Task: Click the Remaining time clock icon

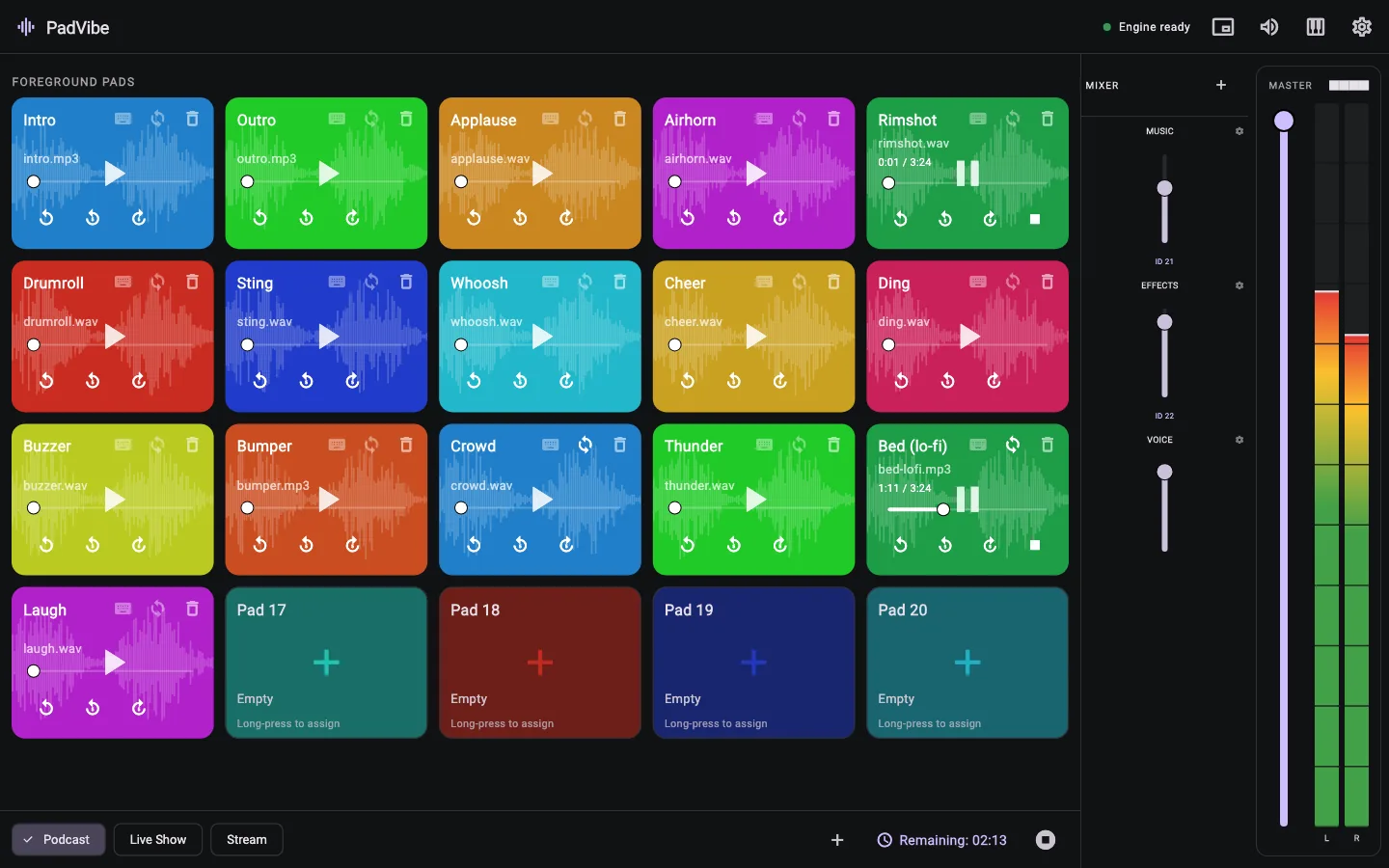Action: point(885,840)
